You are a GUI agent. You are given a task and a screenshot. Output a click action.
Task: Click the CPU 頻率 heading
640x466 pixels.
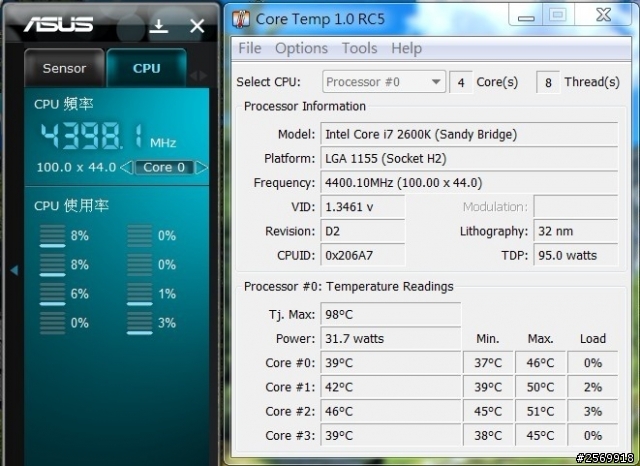[64, 104]
